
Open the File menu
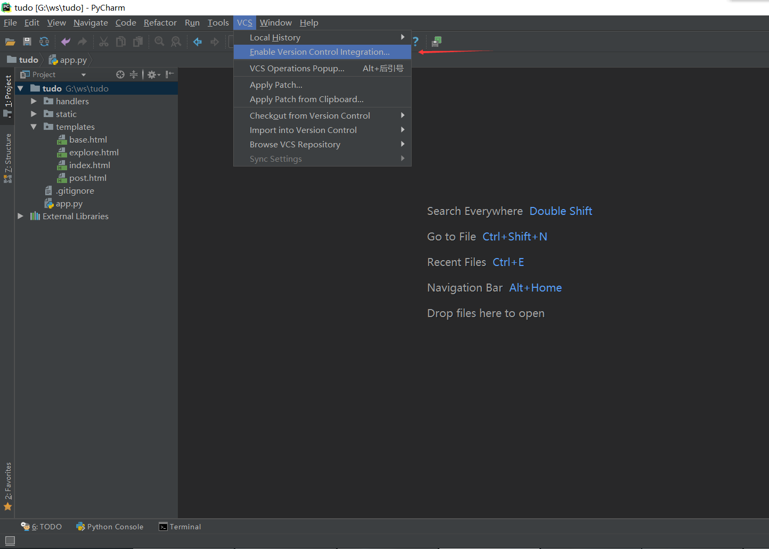click(x=10, y=23)
